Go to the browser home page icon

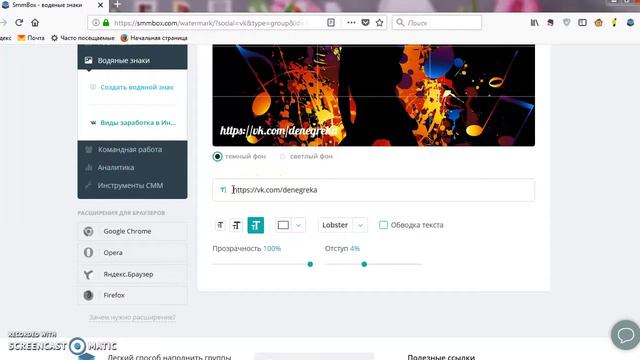35,23
